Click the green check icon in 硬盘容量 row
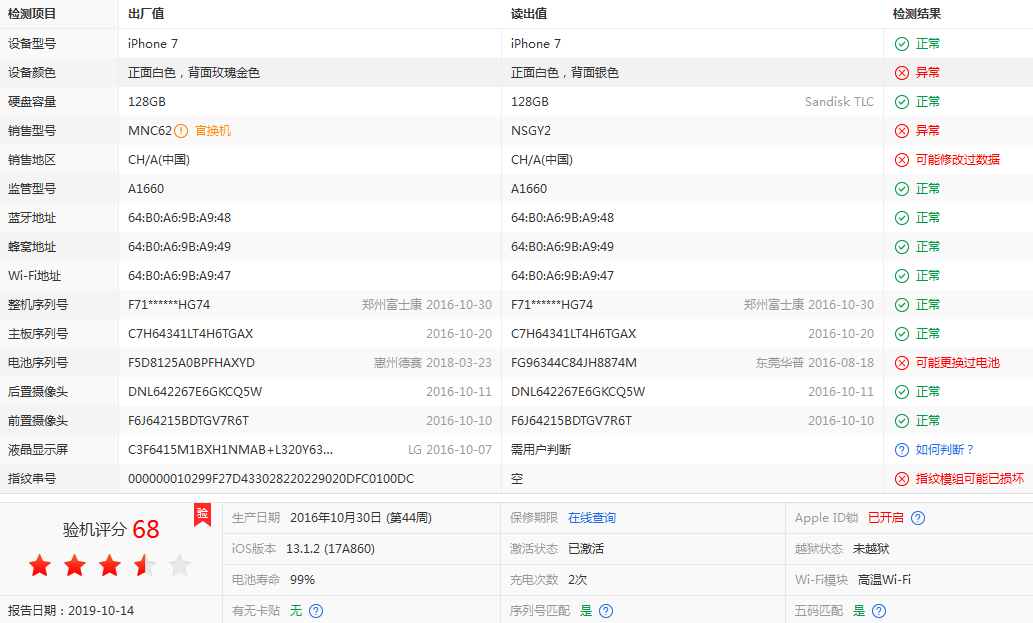This screenshot has height=623, width=1033. [902, 102]
